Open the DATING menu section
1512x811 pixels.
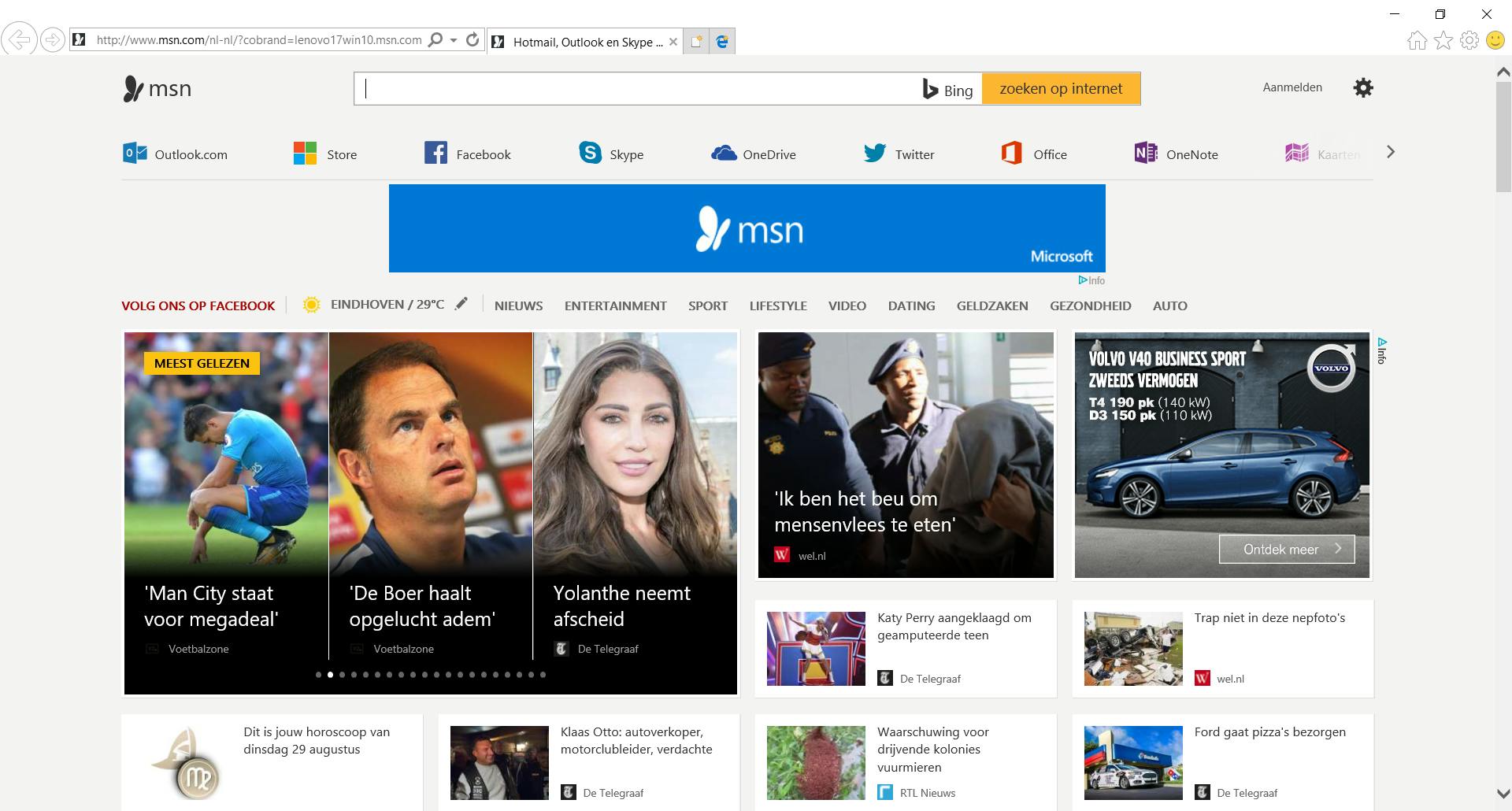pos(912,306)
